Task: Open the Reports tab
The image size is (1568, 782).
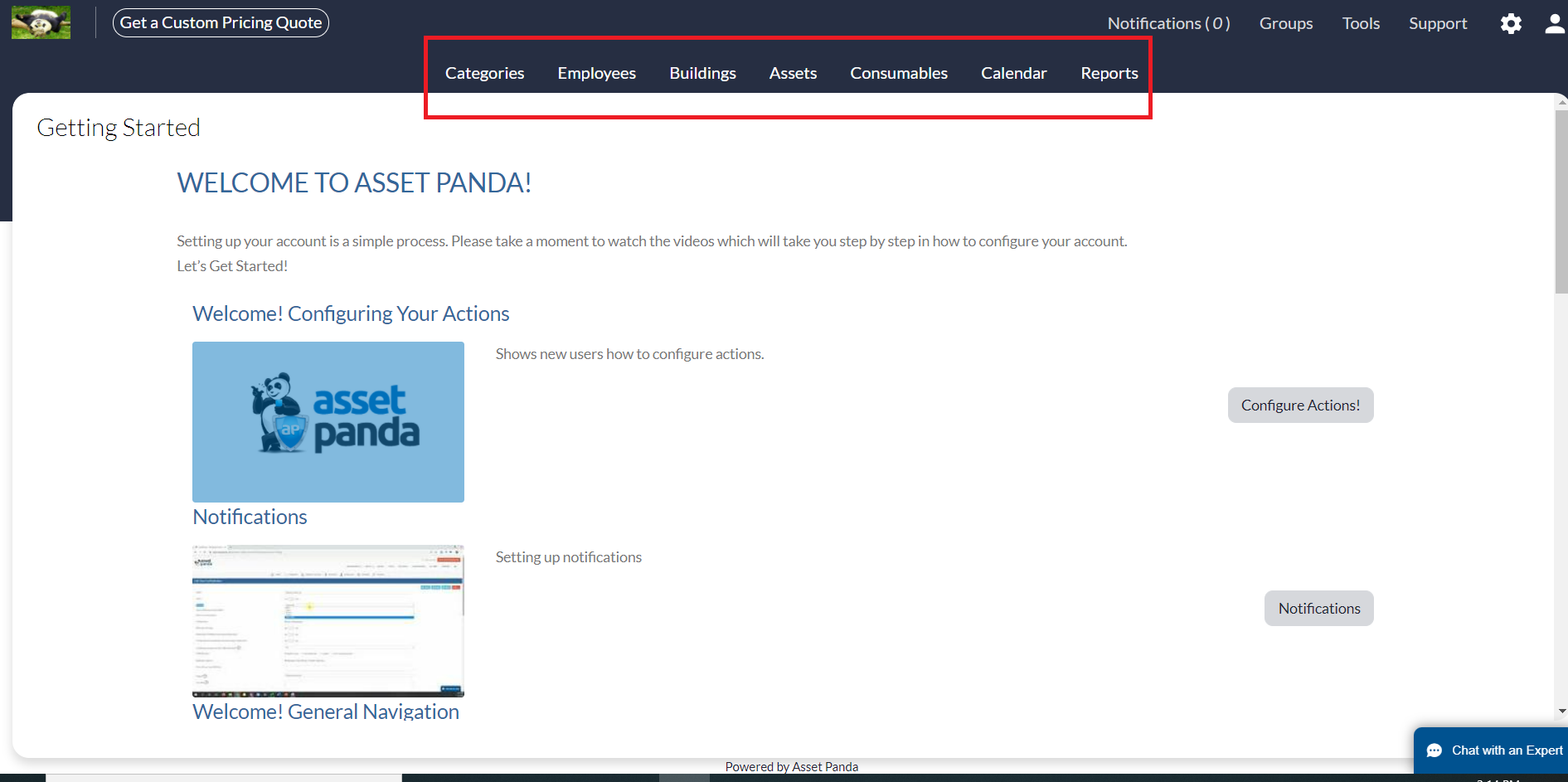Action: 1109,73
